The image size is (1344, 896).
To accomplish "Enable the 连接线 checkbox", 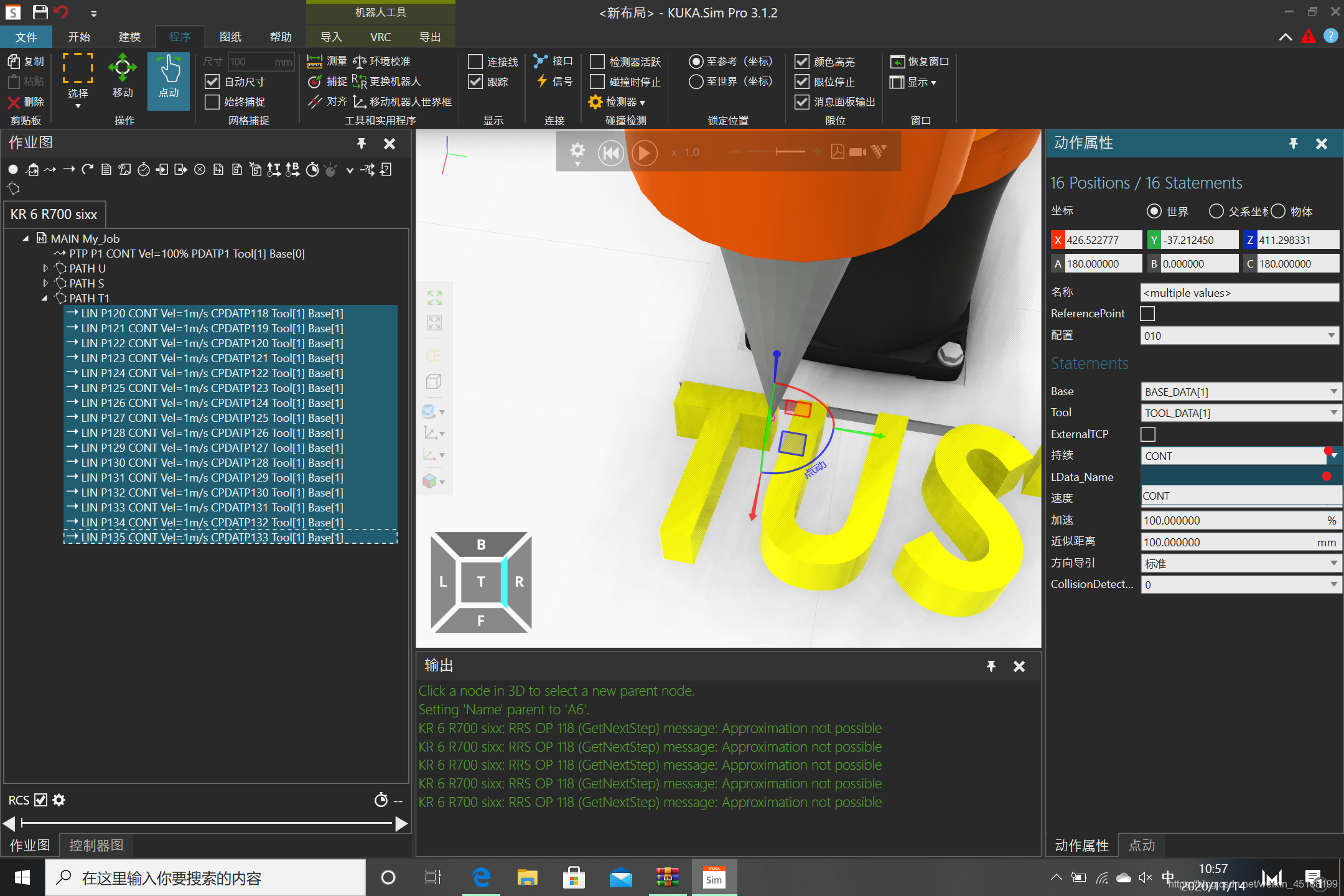I will [475, 62].
